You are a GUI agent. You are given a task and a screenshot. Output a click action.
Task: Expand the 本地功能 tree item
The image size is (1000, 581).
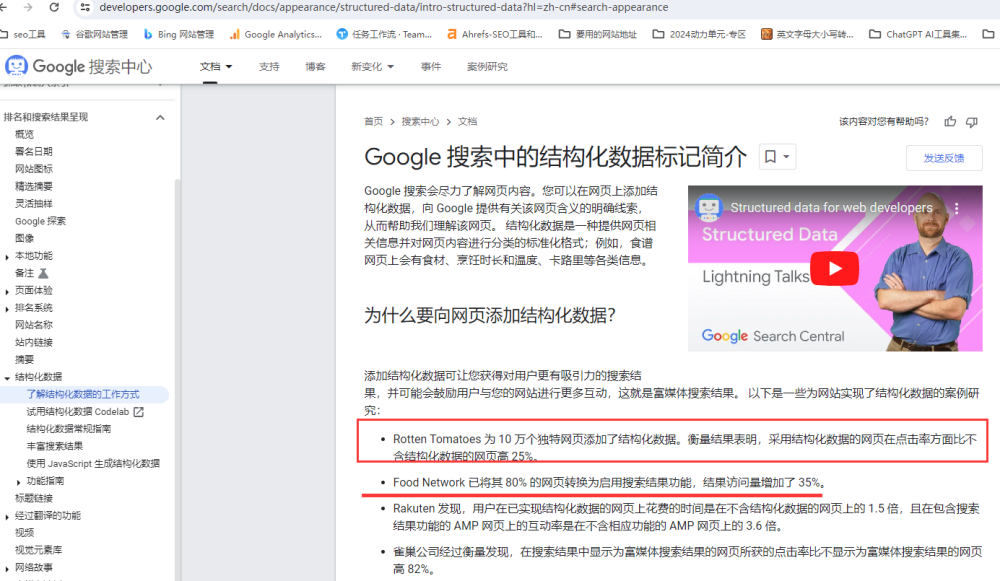[x=7, y=257]
